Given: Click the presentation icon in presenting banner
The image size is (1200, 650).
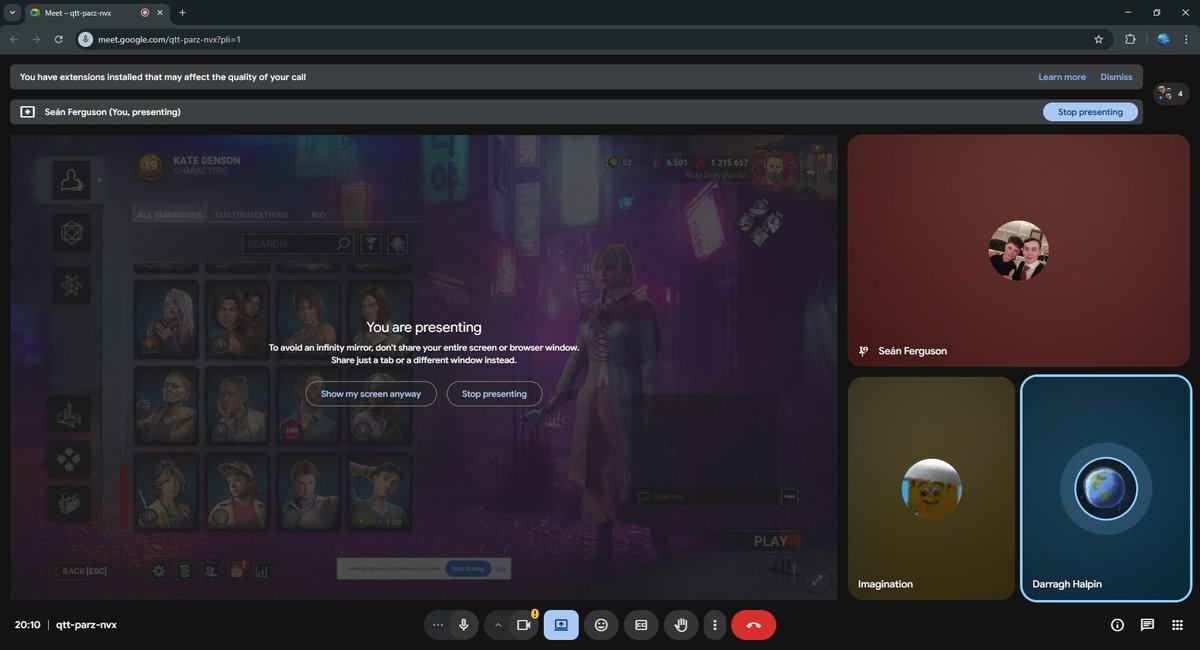Looking at the screenshot, I should point(27,112).
